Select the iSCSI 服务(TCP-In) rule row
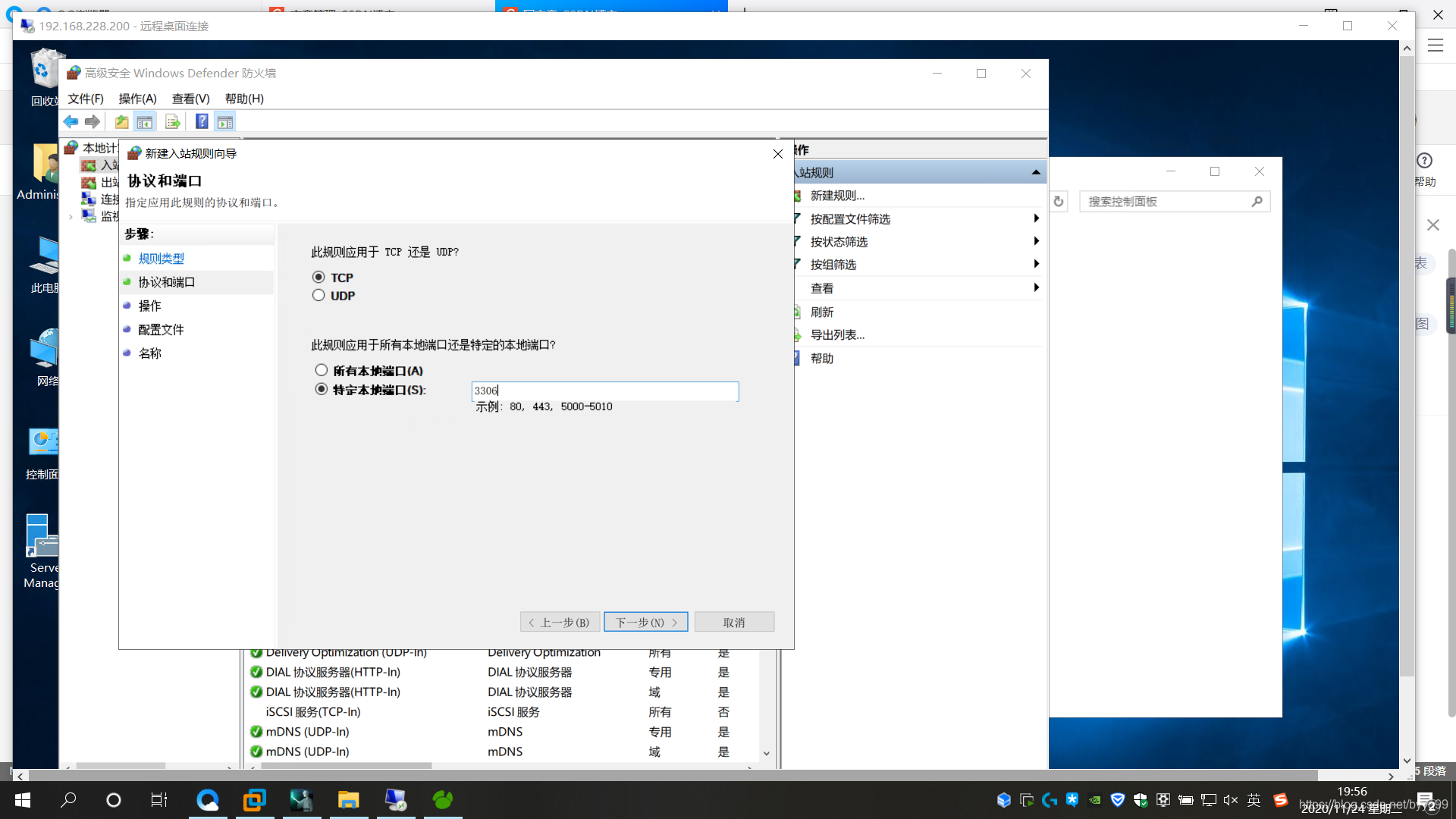 (500, 711)
